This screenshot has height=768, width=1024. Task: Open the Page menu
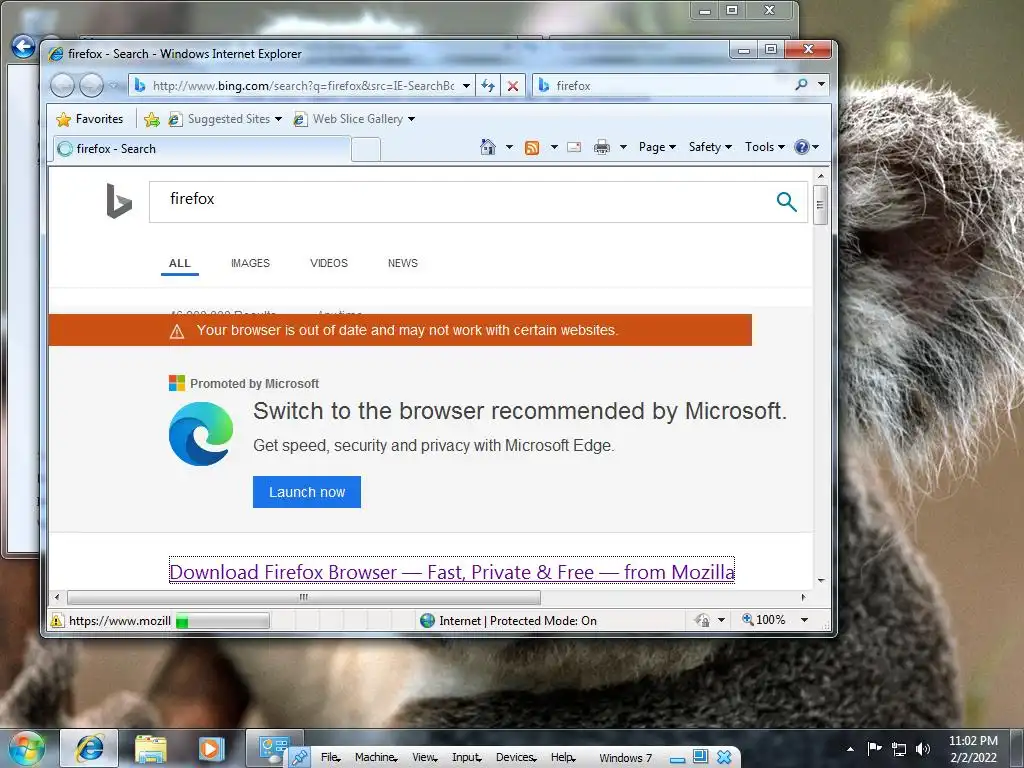[x=657, y=147]
